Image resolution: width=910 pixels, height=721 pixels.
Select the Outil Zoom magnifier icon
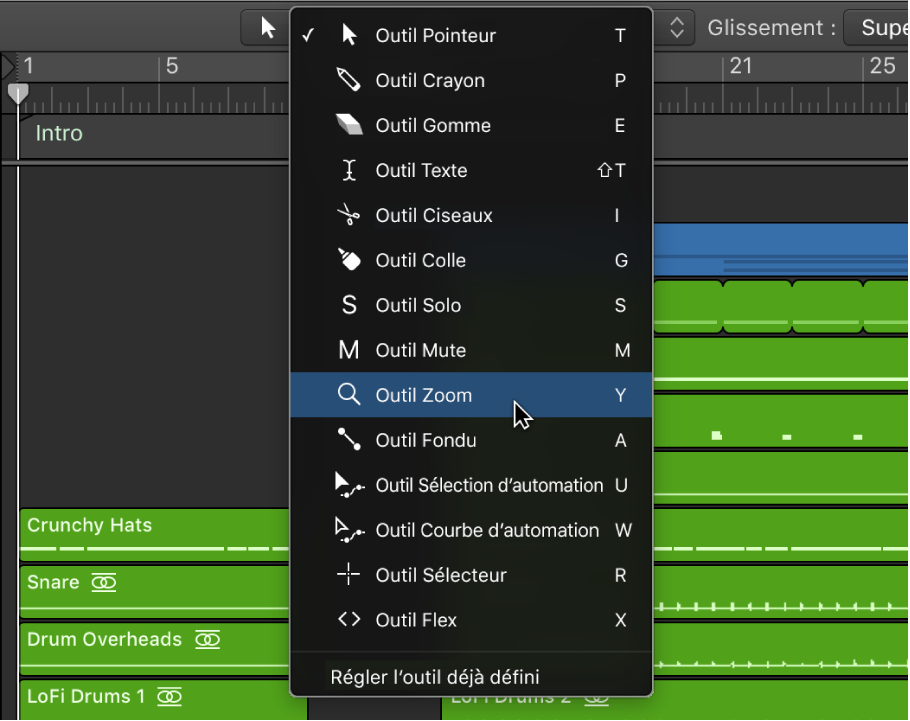coord(349,394)
